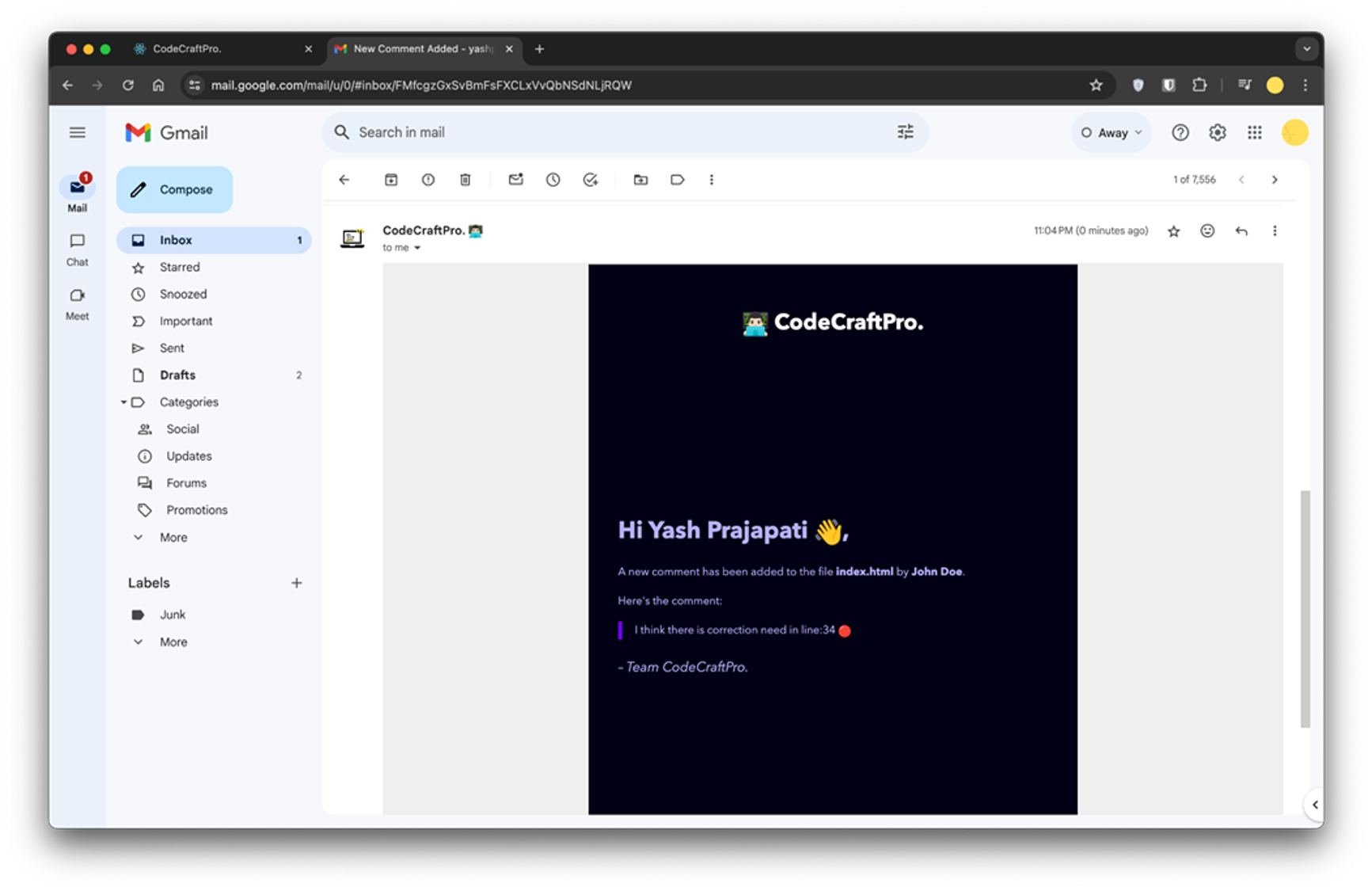Open the Move to folder icon
The image size is (1372, 891).
pos(641,180)
